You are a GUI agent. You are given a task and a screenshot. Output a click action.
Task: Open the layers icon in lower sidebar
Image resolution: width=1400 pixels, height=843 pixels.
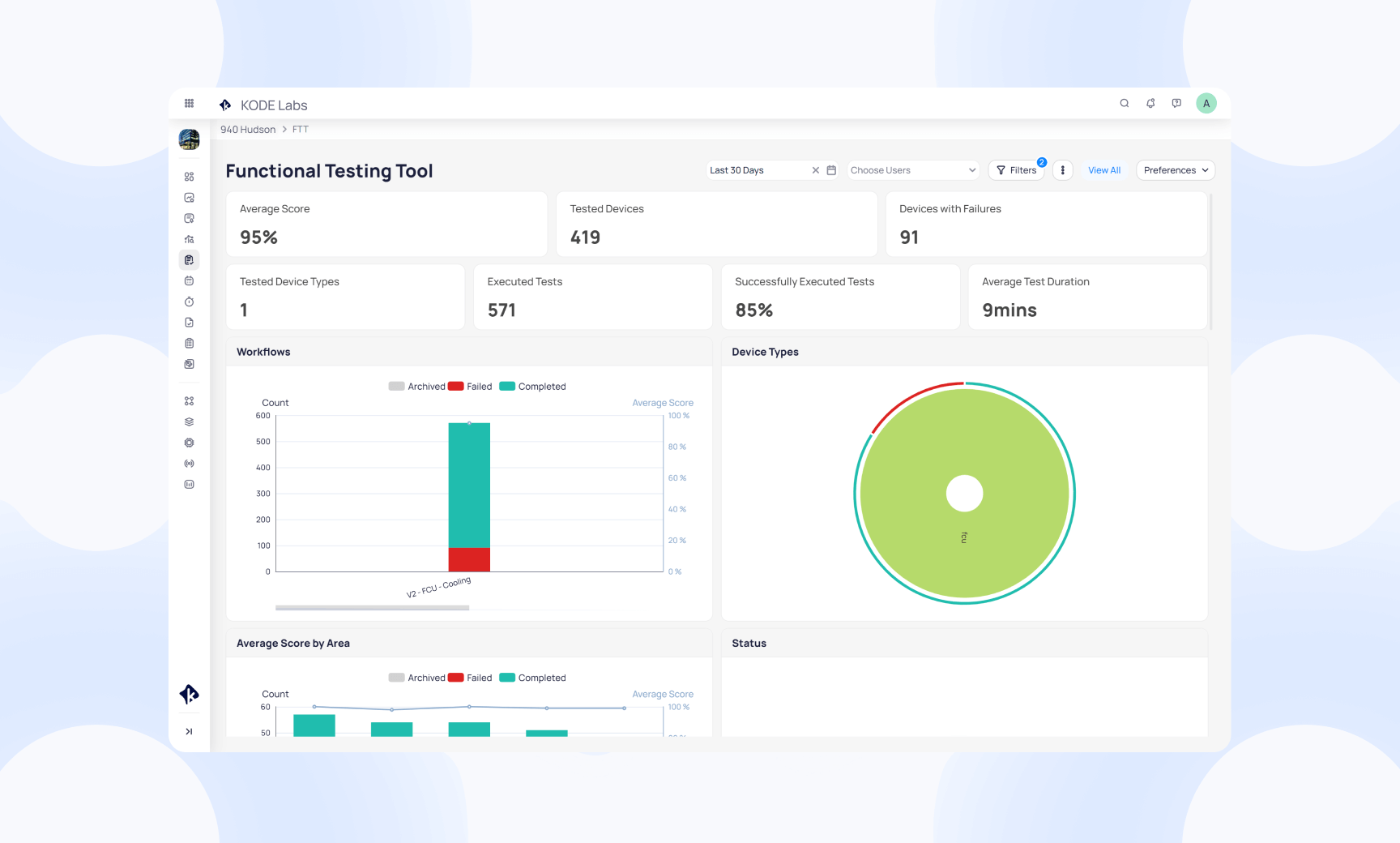coord(189,421)
